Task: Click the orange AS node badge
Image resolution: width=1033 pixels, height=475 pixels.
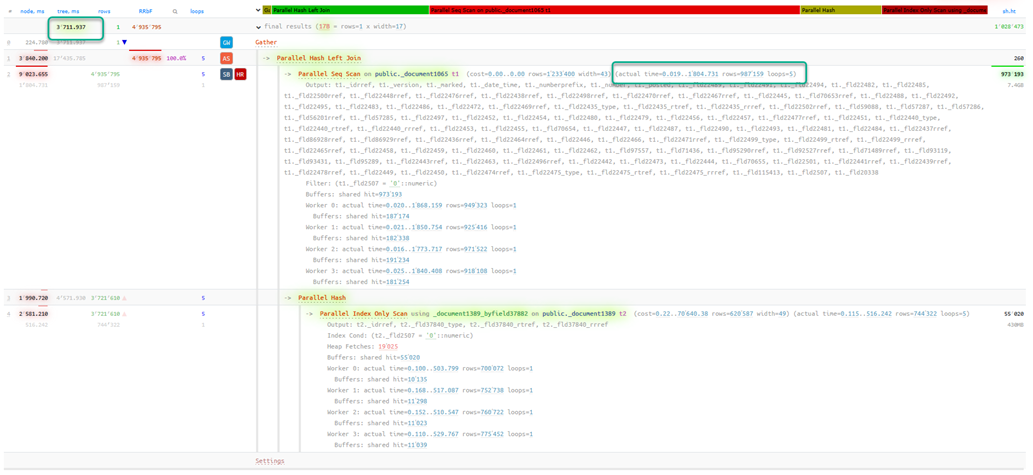Action: pos(226,59)
